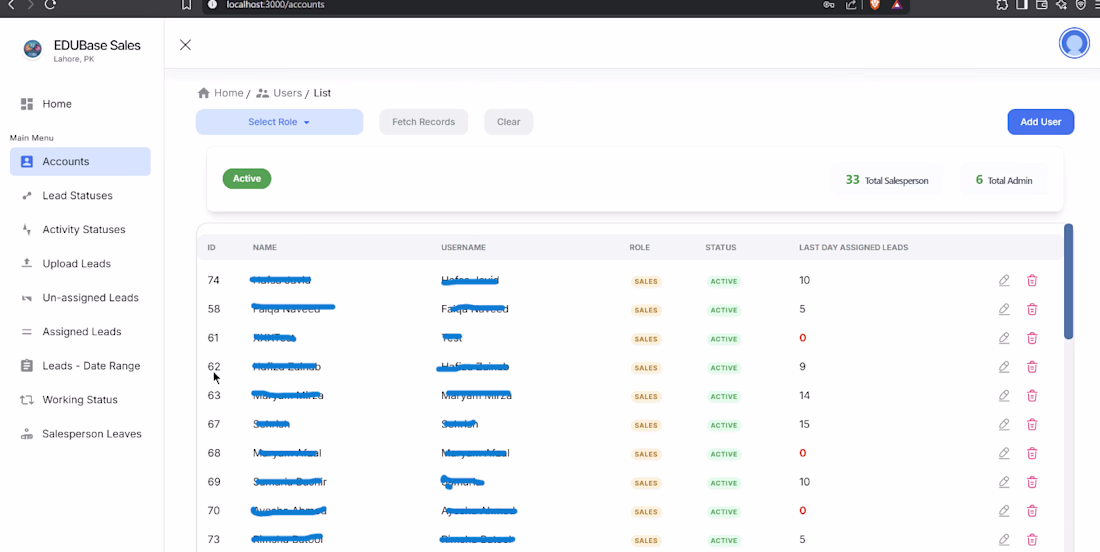Open the user profile avatar menu
The image size is (1100, 552).
click(1073, 43)
